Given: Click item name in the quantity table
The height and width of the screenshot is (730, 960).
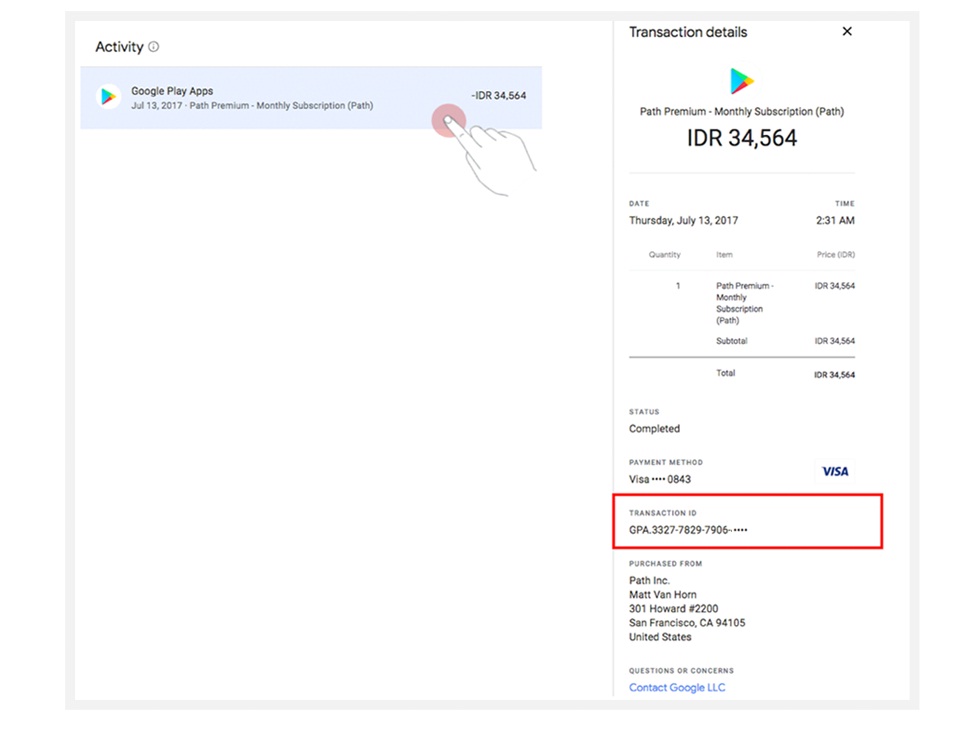Looking at the screenshot, I should pyautogui.click(x=744, y=303).
